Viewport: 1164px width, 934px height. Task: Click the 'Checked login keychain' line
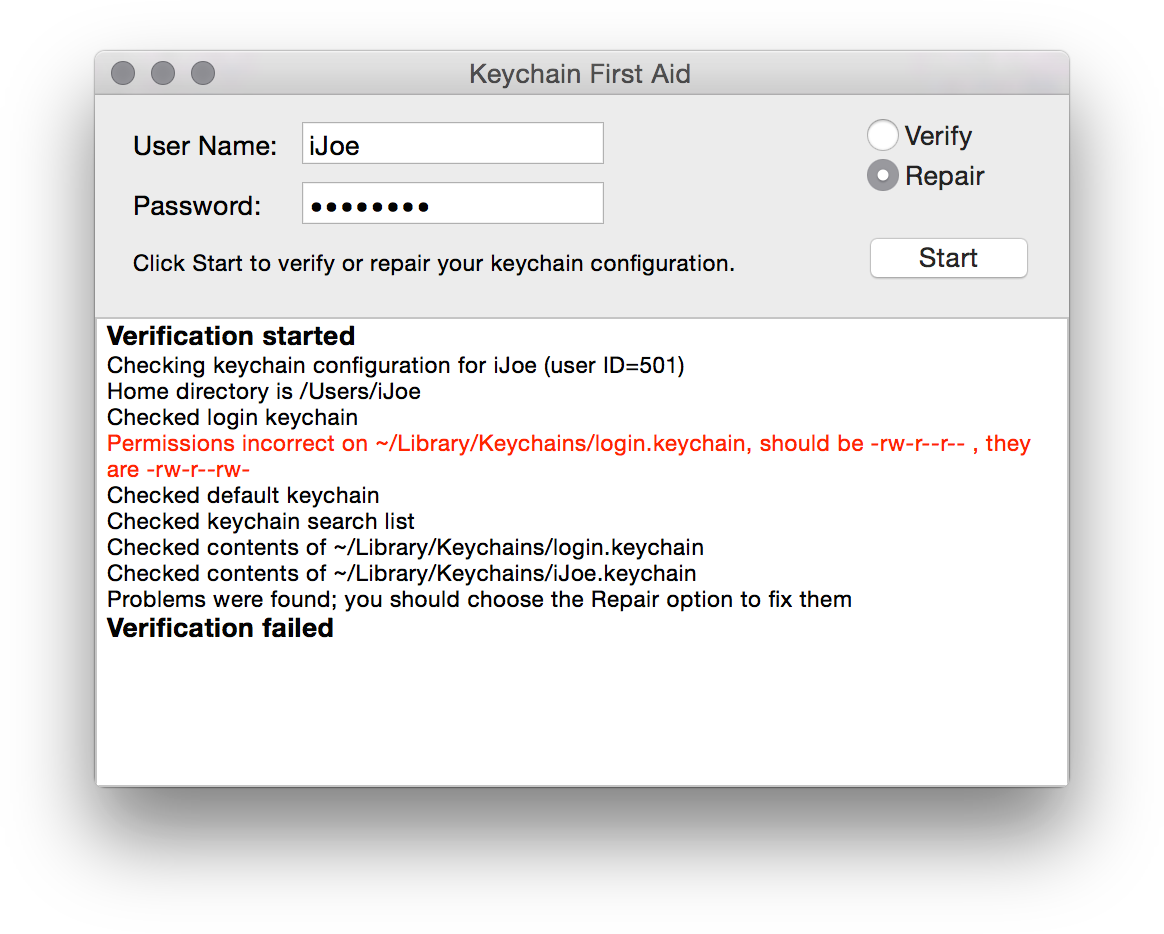click(x=232, y=417)
